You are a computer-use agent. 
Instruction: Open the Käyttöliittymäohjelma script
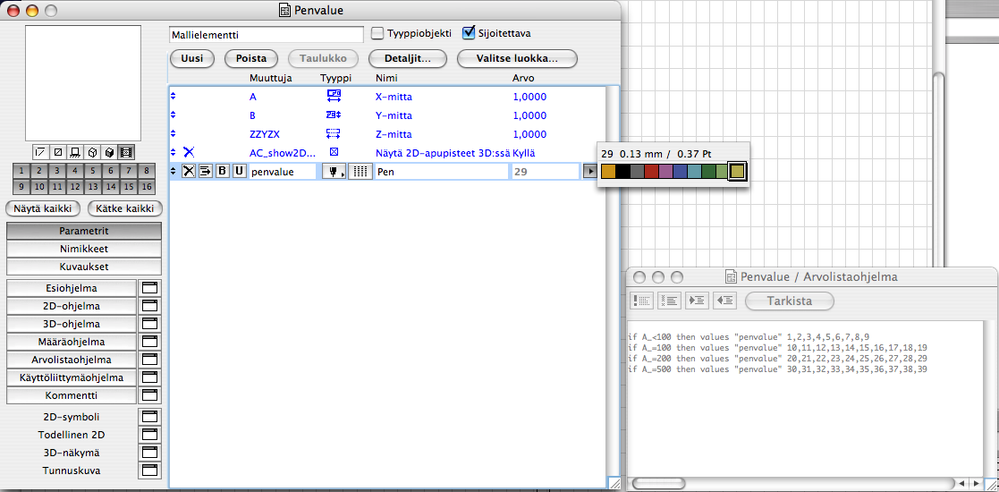click(x=71, y=377)
